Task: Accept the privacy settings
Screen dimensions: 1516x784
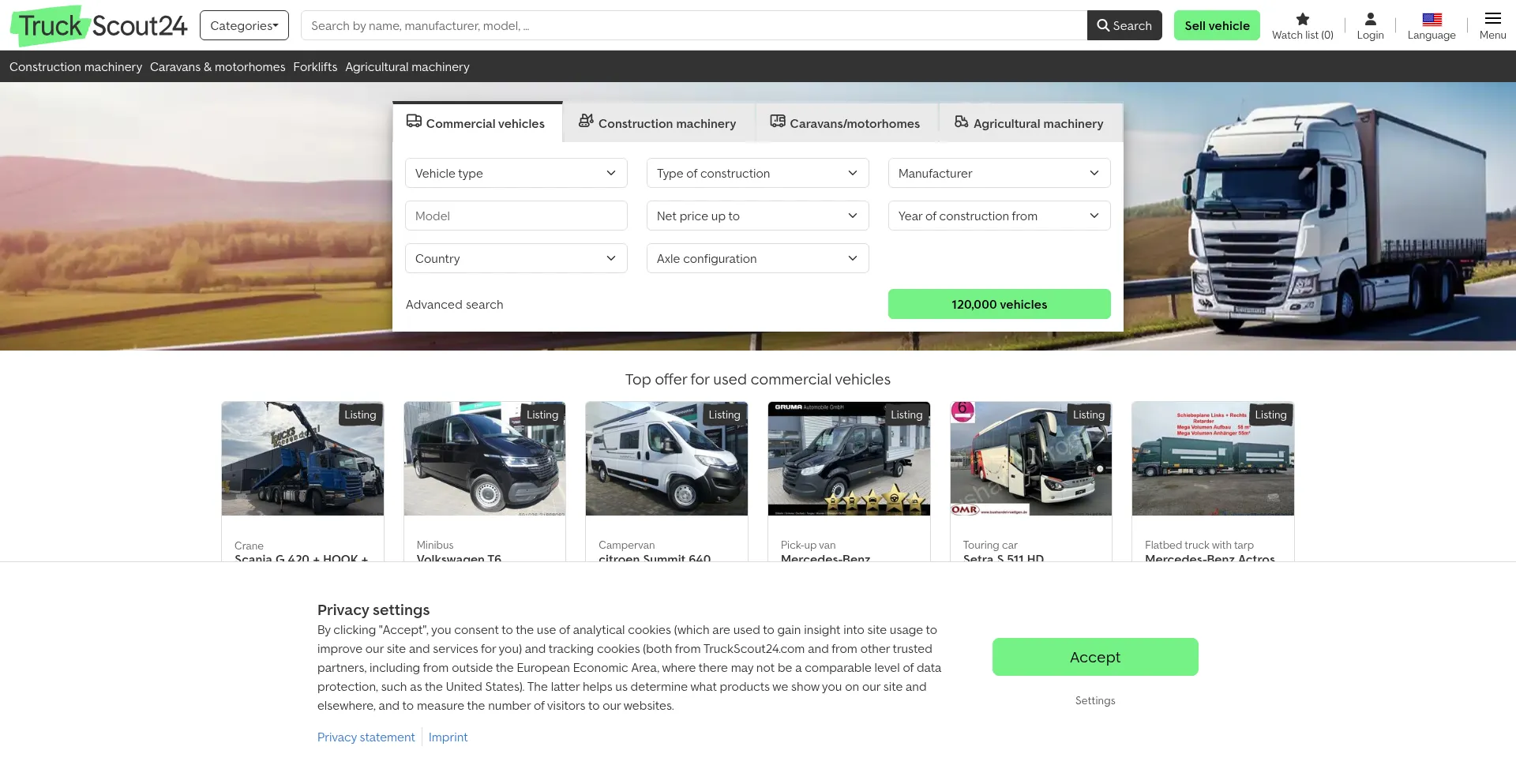Action: click(x=1095, y=657)
